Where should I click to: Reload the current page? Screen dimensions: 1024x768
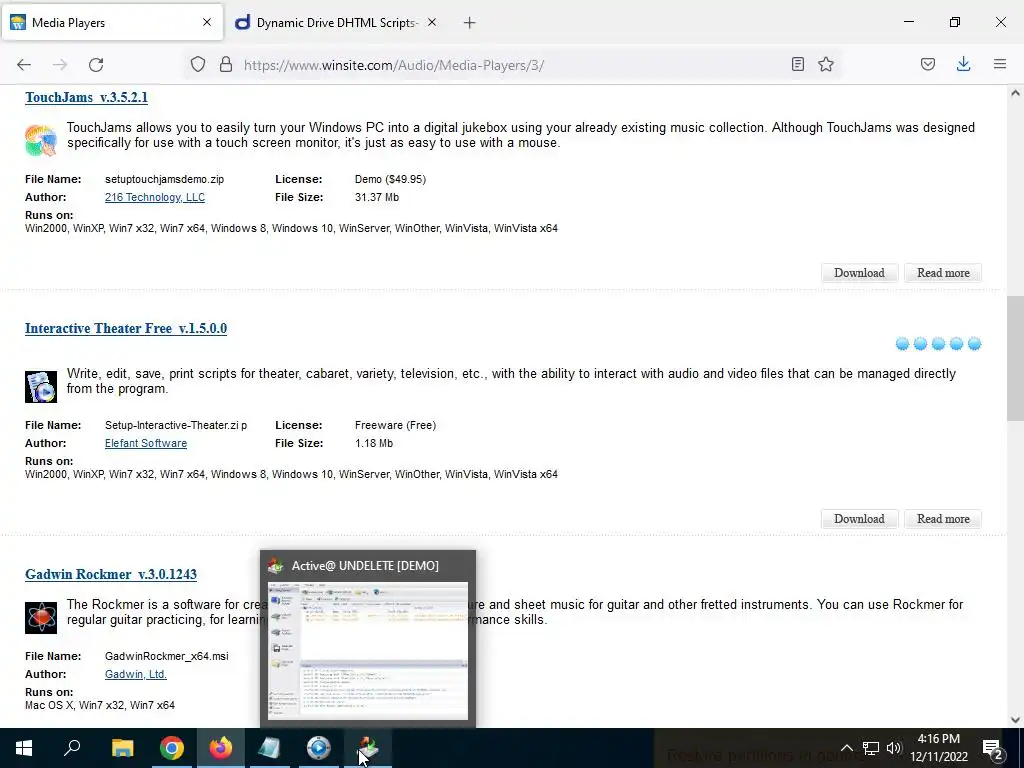coord(96,65)
